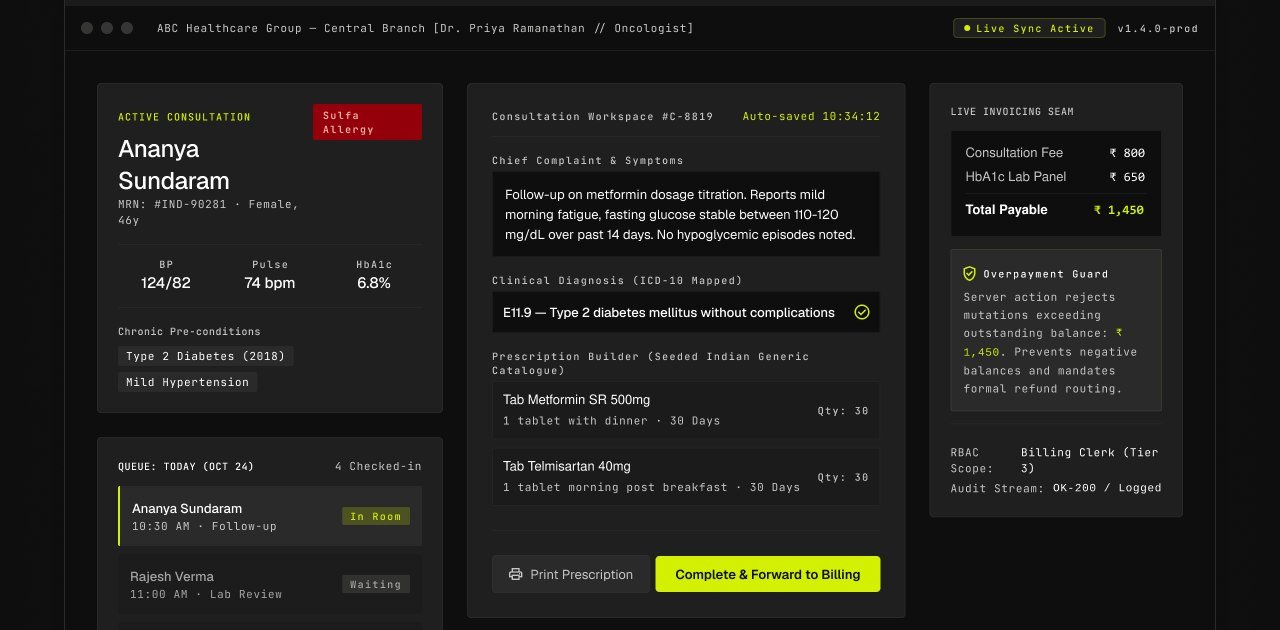Screen dimensions: 1280x630
Task: Click the verified checkmark icon beside E11.9 diagnosis
Action: [862, 312]
